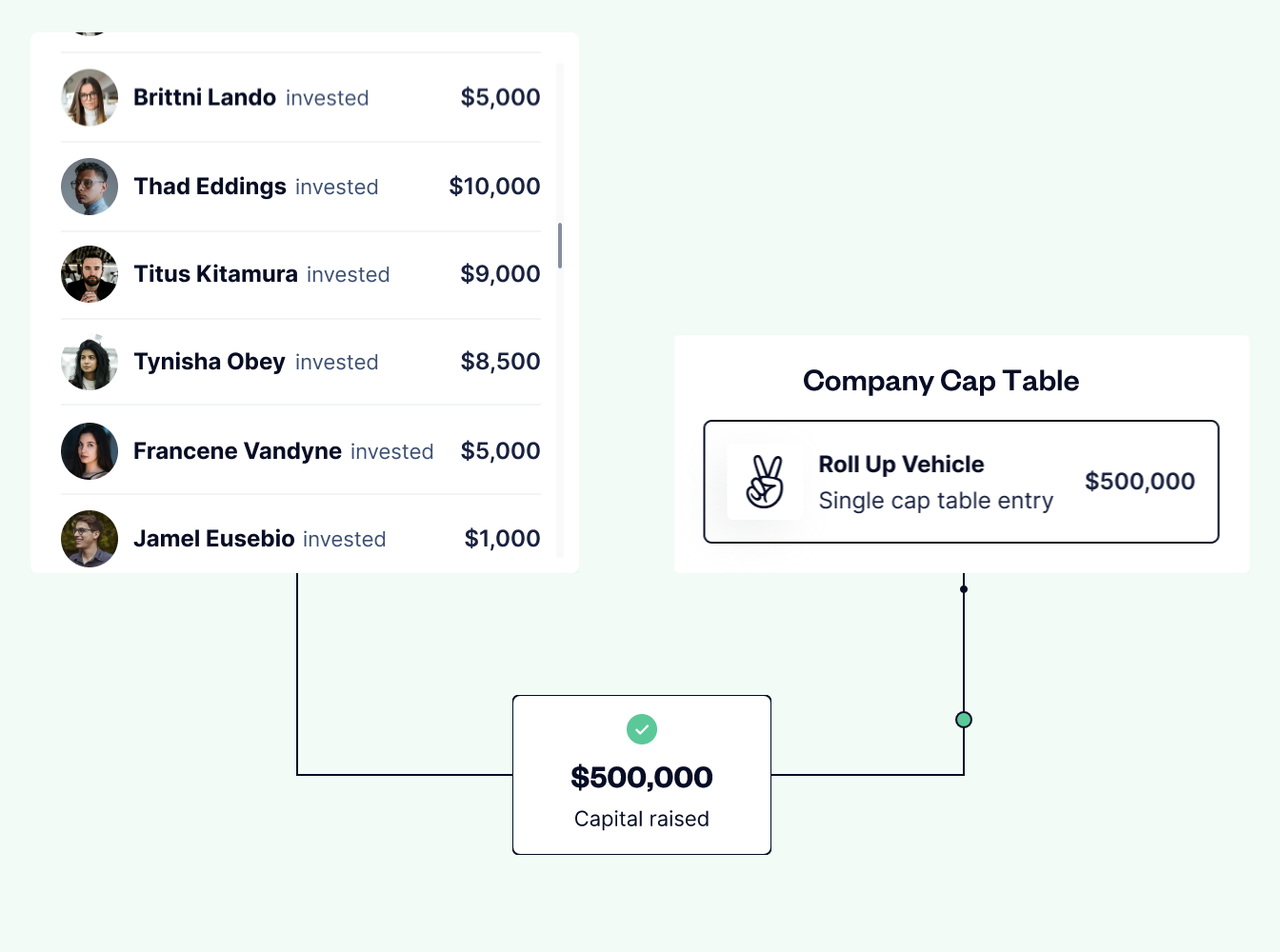
Task: Click the investor list scrollbar thumb
Action: coord(560,246)
